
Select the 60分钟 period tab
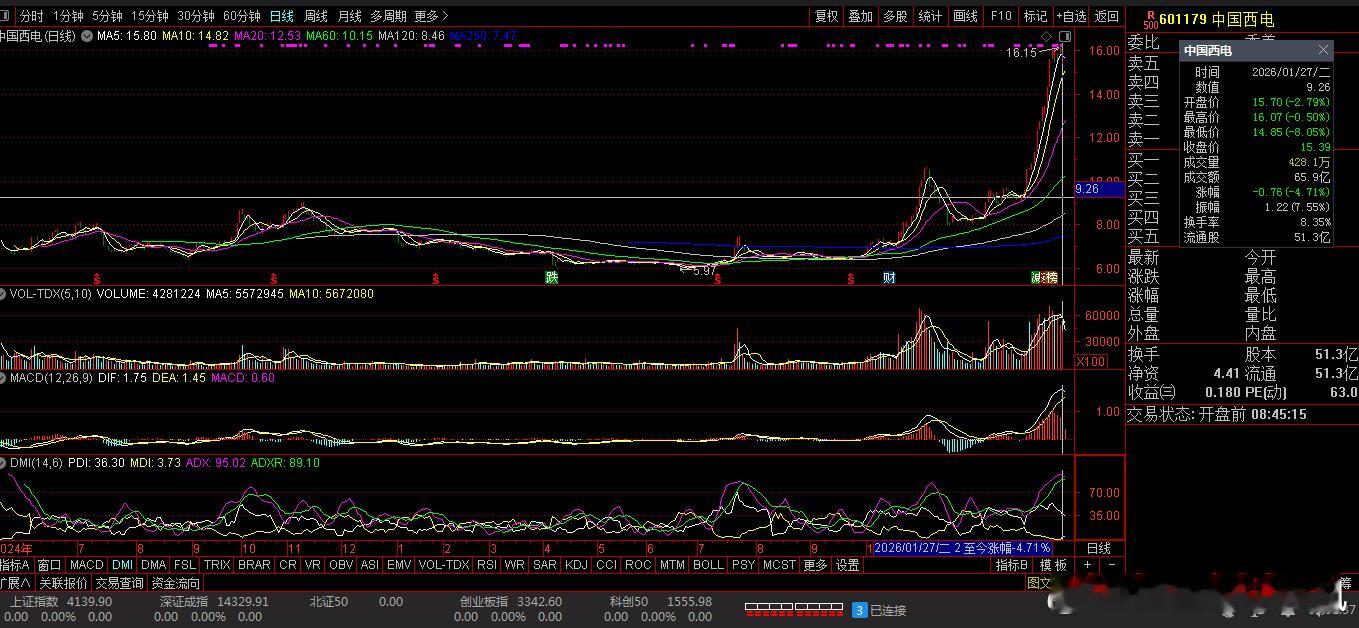(242, 16)
